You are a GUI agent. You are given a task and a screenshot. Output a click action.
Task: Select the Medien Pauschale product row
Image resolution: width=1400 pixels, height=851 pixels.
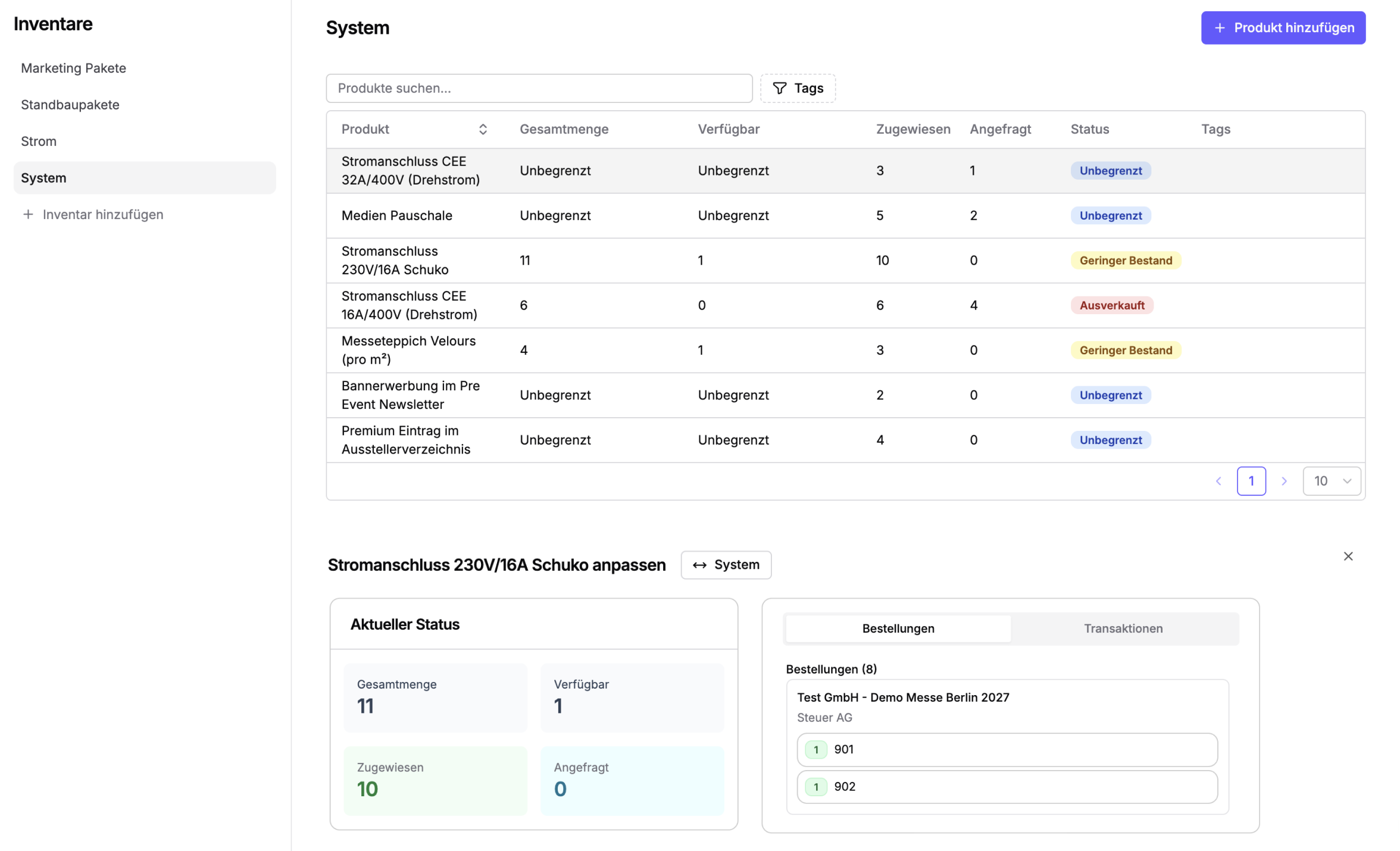click(x=845, y=215)
